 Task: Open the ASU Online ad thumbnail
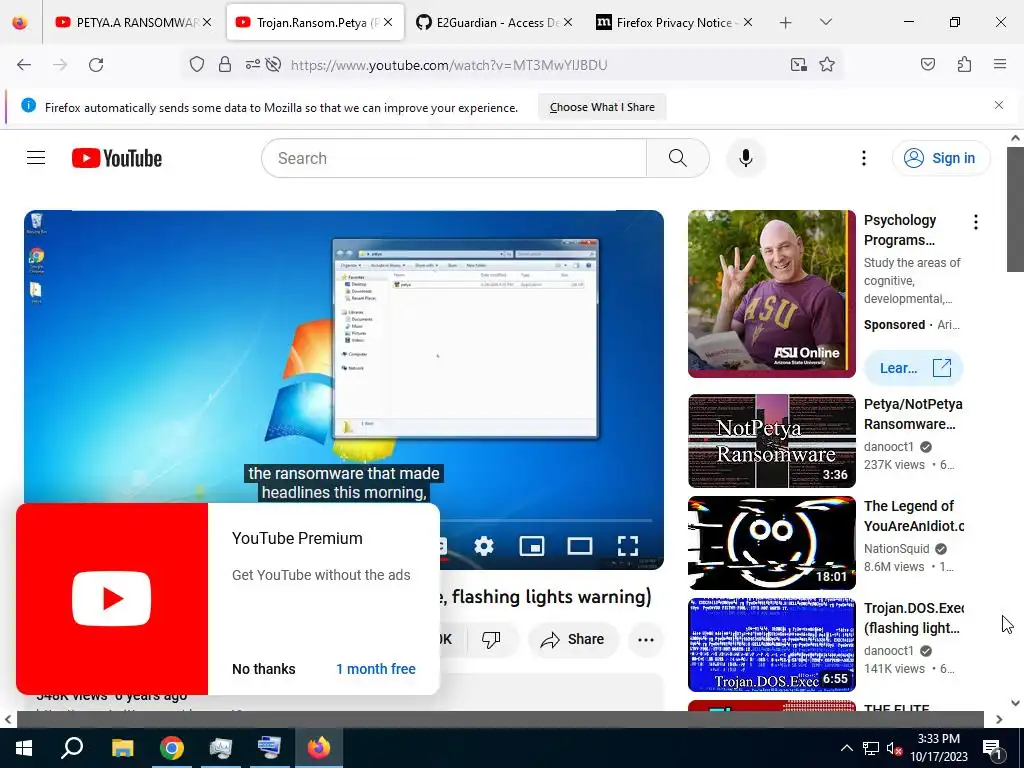point(771,294)
